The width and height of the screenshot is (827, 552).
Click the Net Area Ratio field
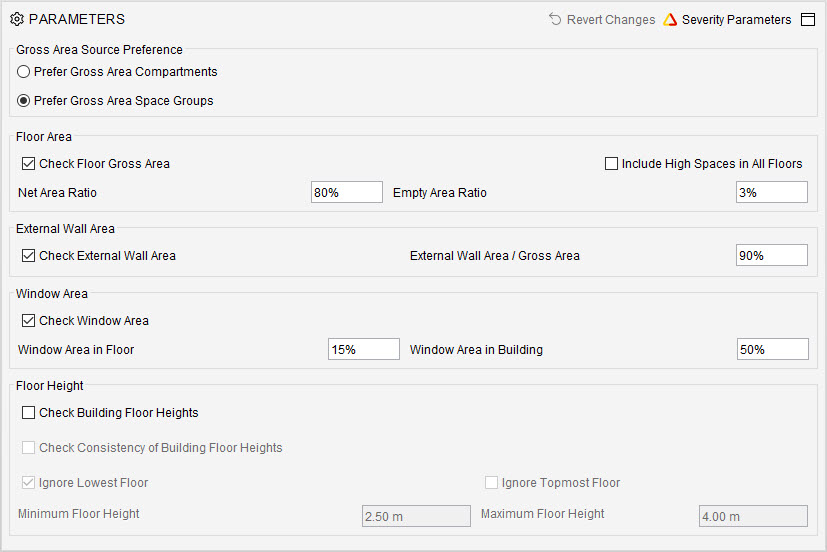(347, 192)
